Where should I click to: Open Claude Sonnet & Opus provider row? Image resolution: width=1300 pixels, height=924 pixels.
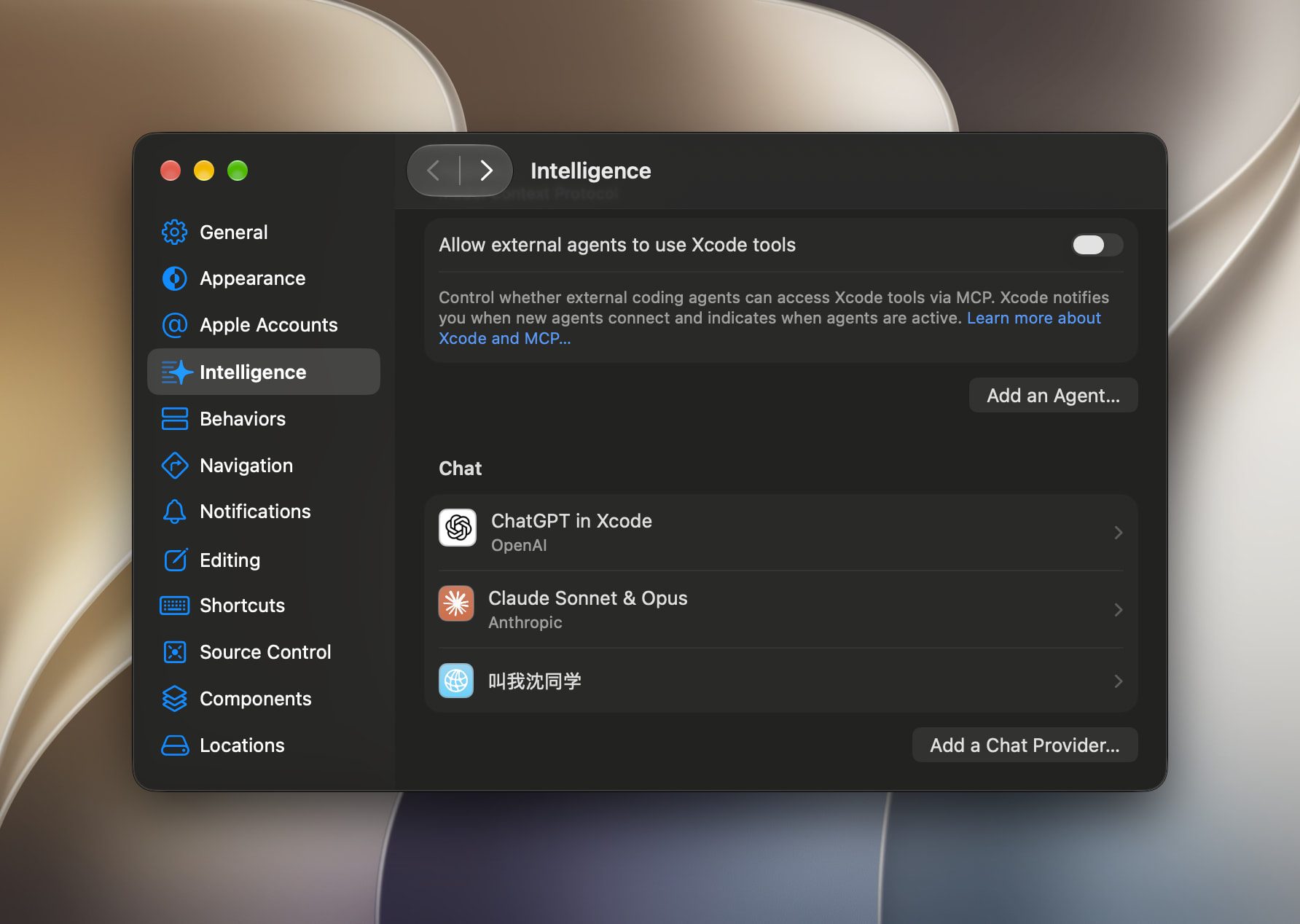(x=781, y=610)
